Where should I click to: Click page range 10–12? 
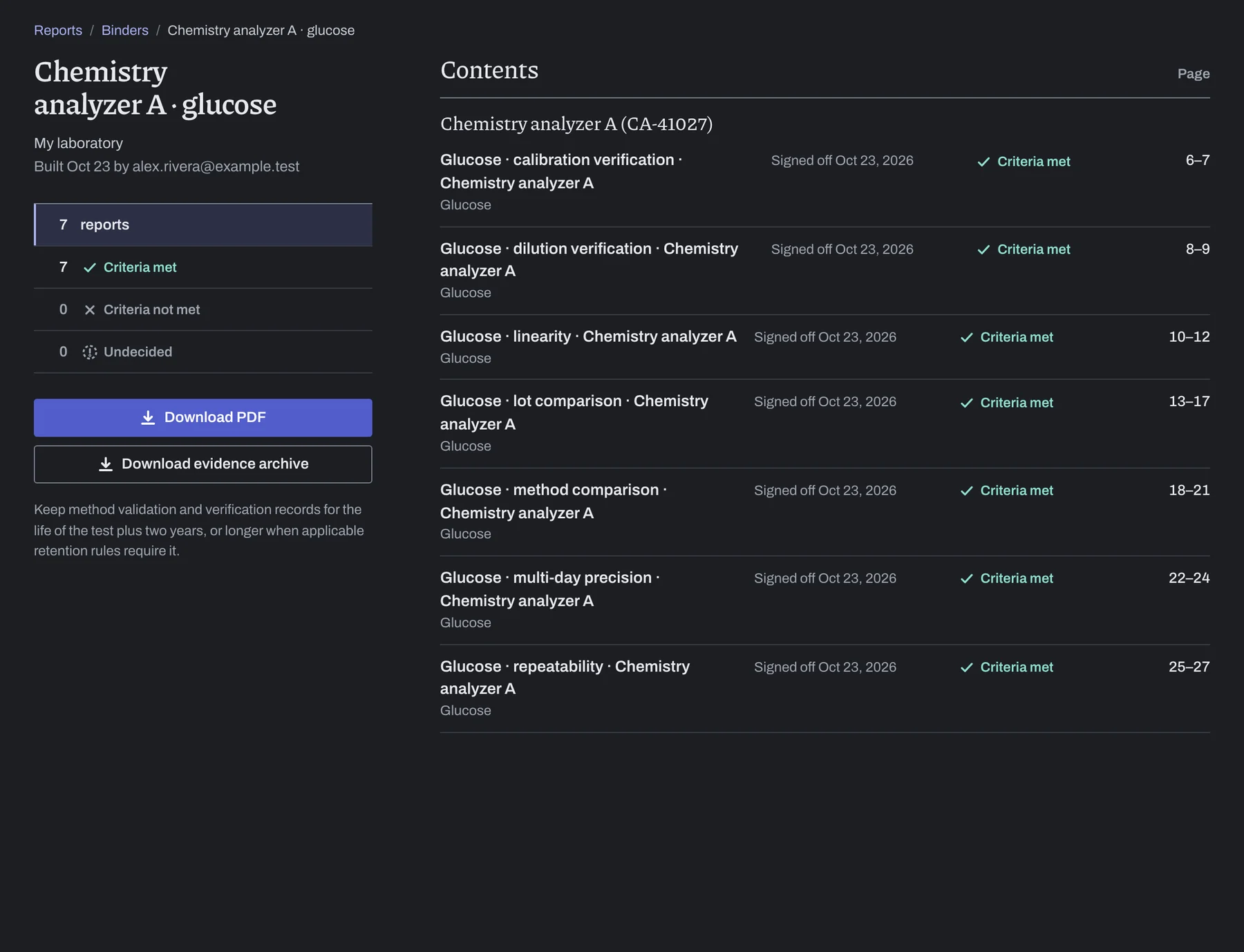(x=1189, y=336)
